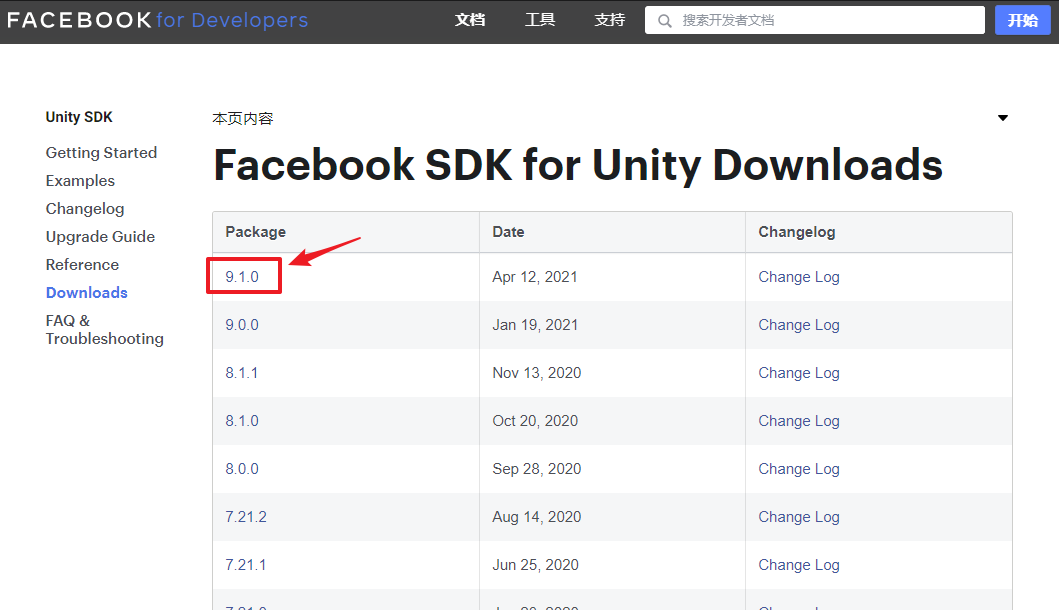Click the date Oct 20, 2020

(x=535, y=421)
